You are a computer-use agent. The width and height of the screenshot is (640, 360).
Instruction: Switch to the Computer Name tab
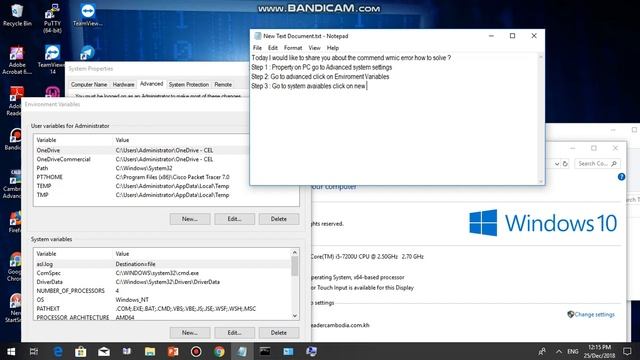(89, 84)
